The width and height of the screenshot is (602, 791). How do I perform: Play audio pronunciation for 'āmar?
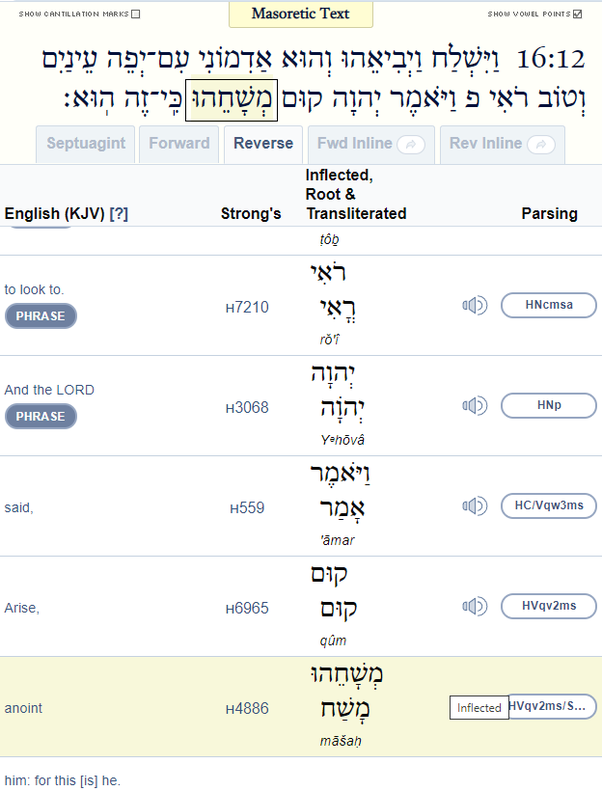coord(475,506)
